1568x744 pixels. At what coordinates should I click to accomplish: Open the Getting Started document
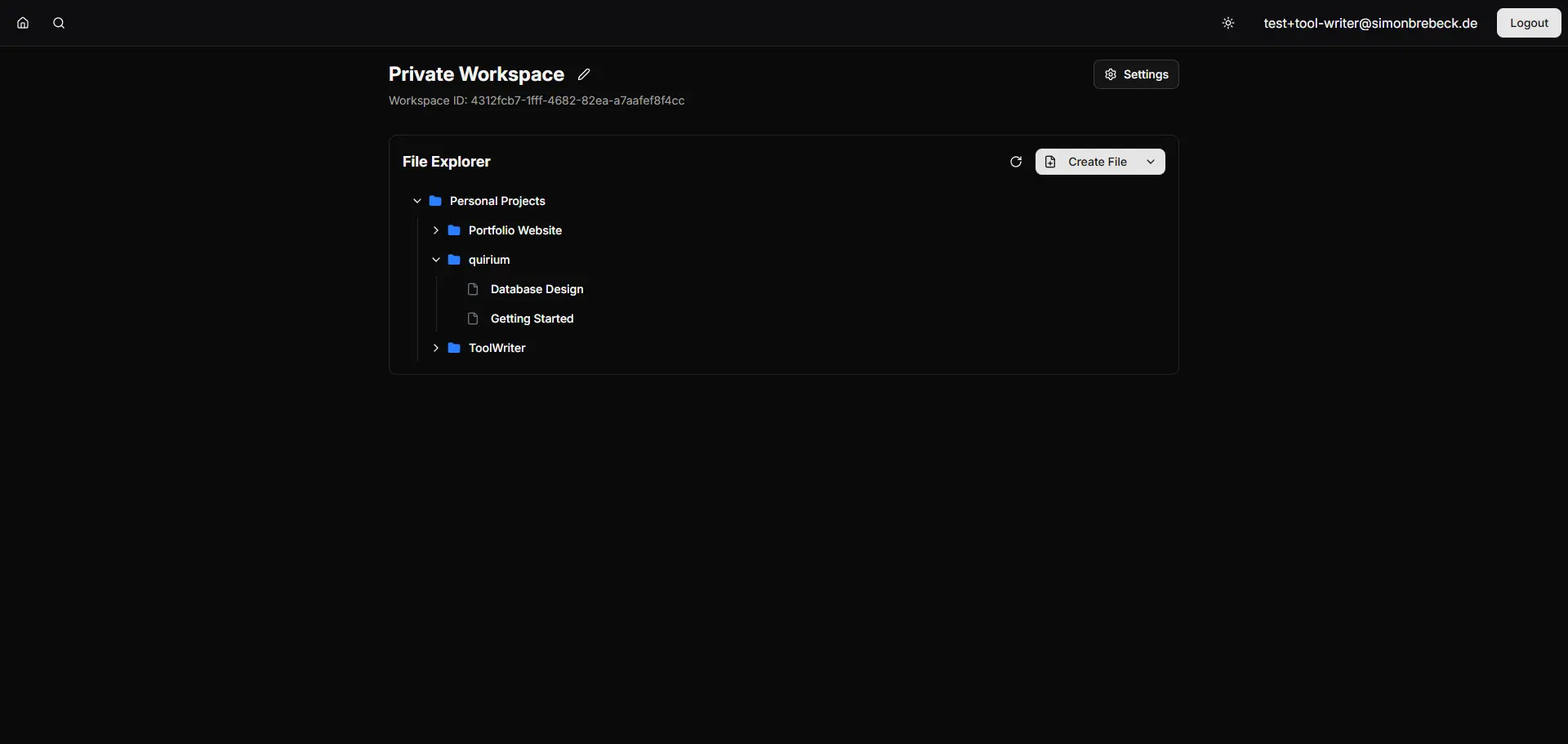[x=532, y=319]
